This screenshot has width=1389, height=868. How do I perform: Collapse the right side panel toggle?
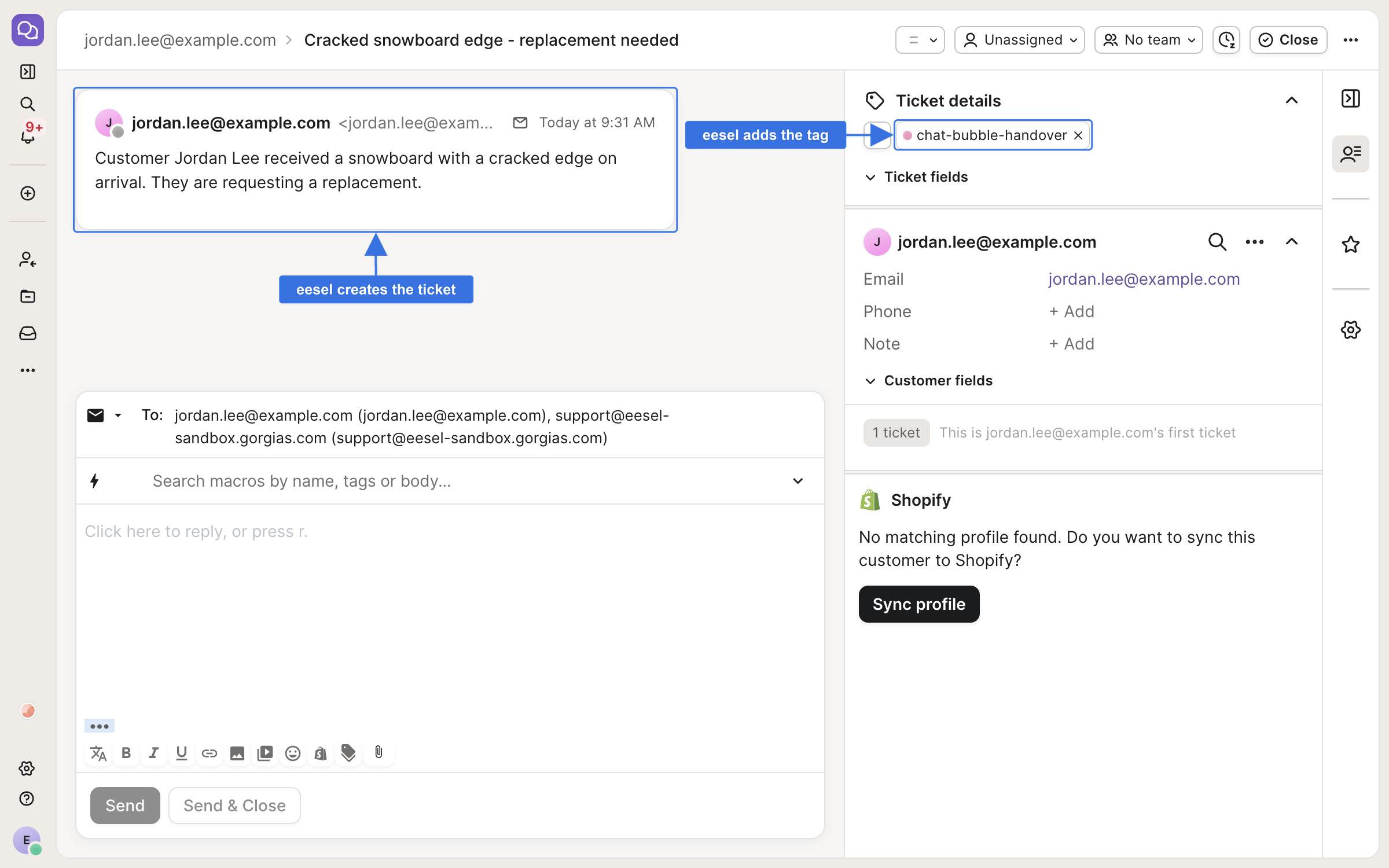tap(1351, 98)
